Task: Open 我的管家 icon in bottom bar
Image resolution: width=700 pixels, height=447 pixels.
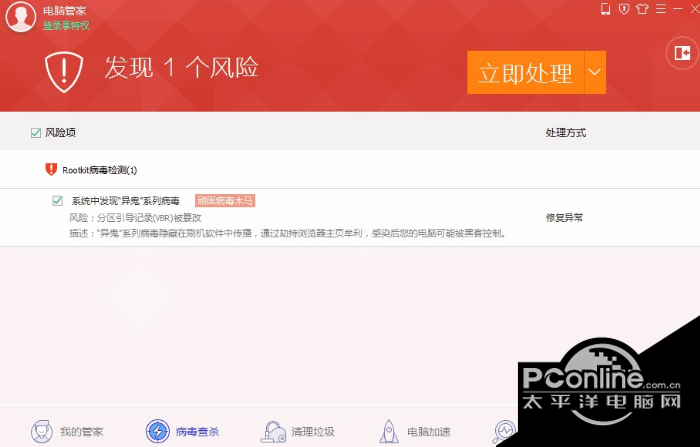Action: coord(42,431)
